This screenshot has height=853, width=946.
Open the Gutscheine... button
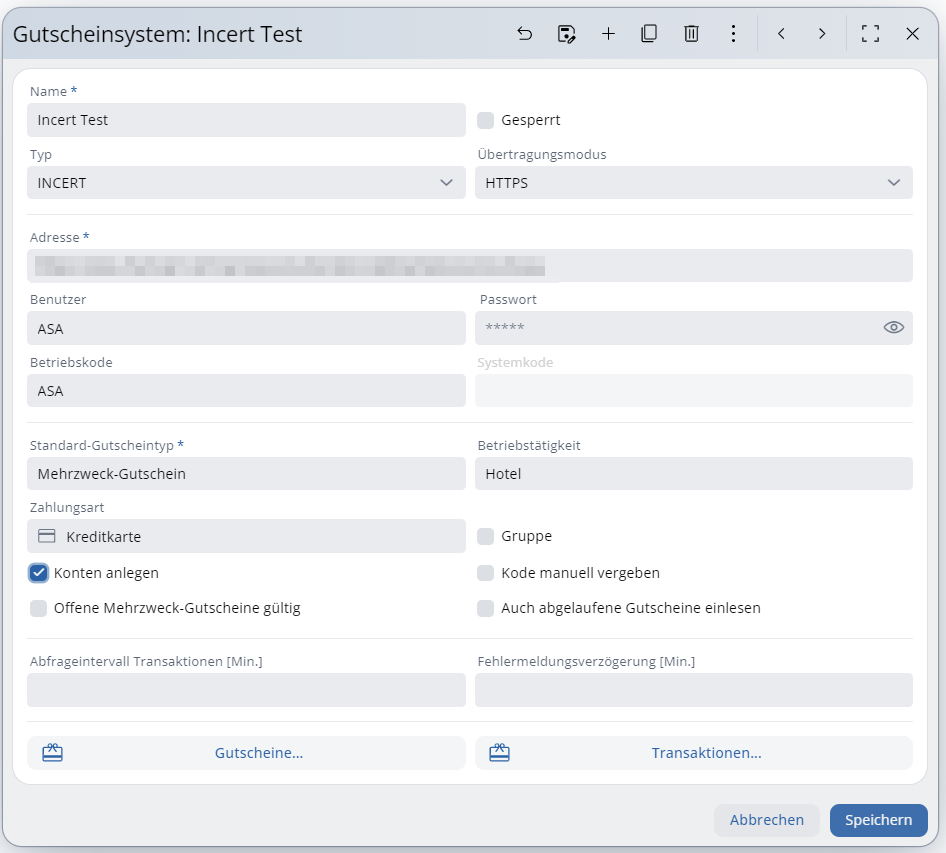pyautogui.click(x=246, y=753)
